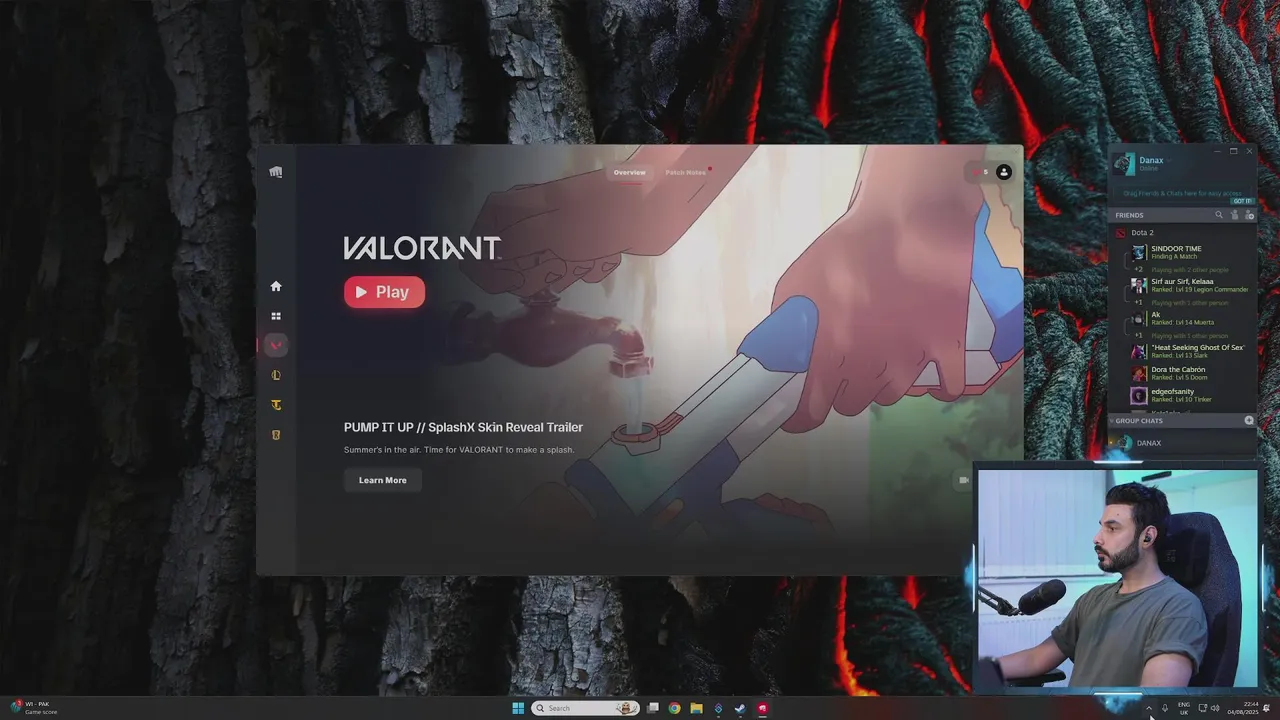Image resolution: width=1280 pixels, height=720 pixels.
Task: Open Steam from the taskbar
Action: coord(740,708)
